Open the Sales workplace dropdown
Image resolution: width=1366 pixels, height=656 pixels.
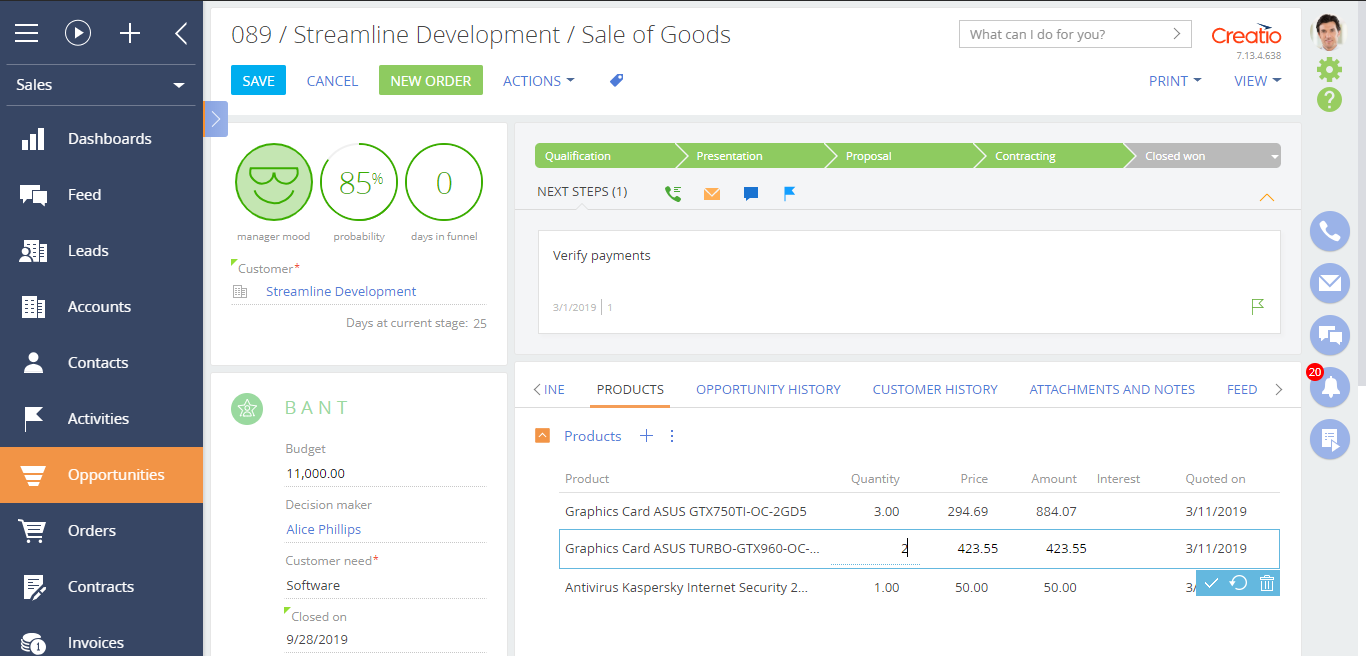click(101, 85)
